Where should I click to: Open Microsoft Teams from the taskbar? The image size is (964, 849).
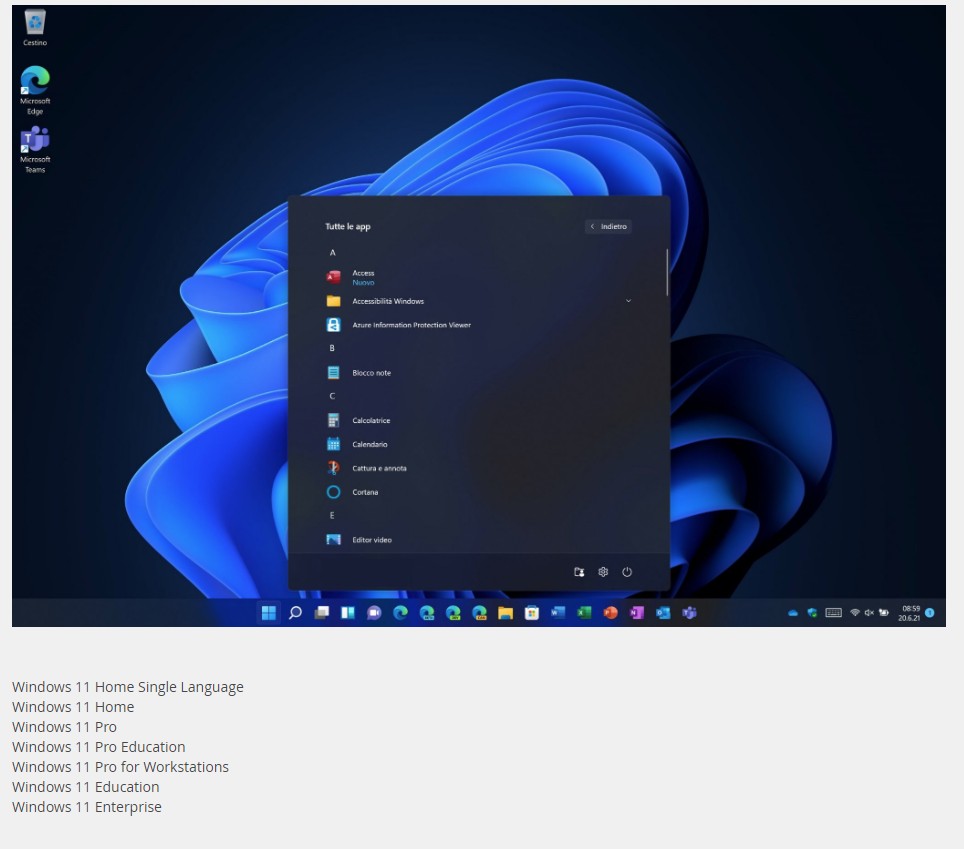pos(689,613)
